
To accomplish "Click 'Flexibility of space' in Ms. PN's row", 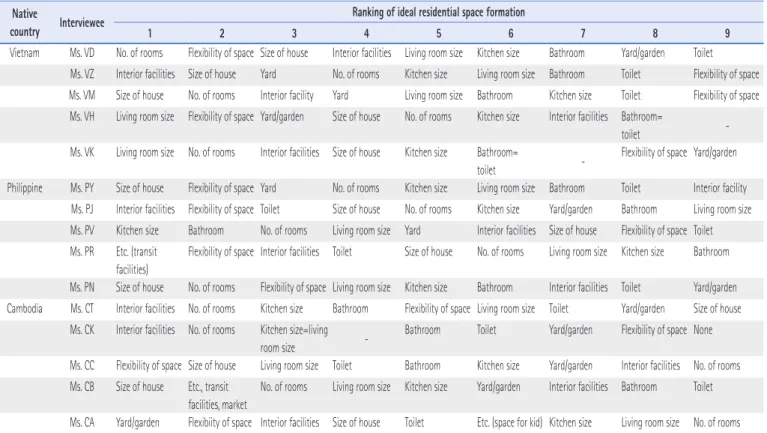I will click(x=293, y=287).
